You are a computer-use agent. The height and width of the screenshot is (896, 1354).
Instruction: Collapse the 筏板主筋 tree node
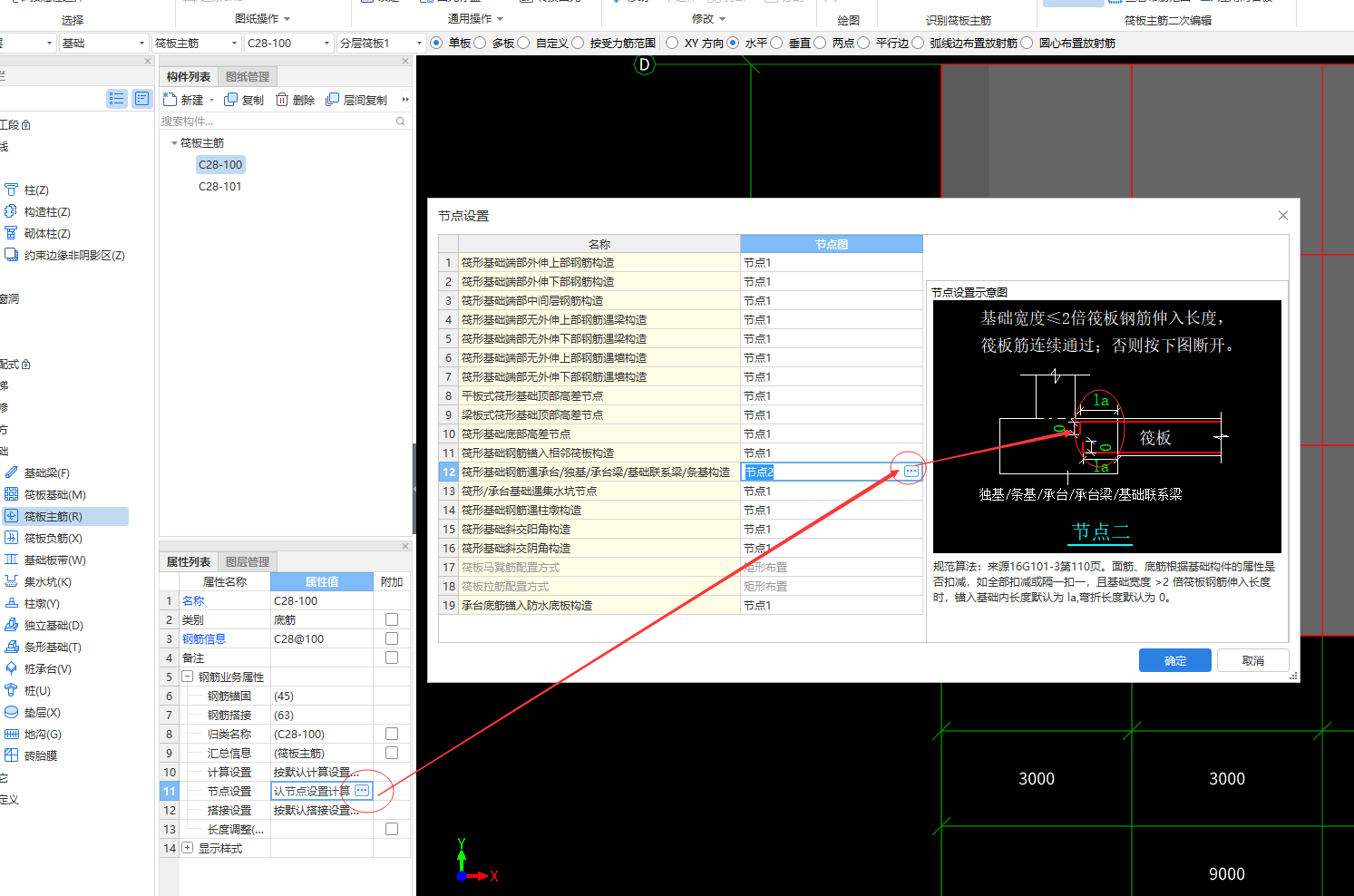174,143
